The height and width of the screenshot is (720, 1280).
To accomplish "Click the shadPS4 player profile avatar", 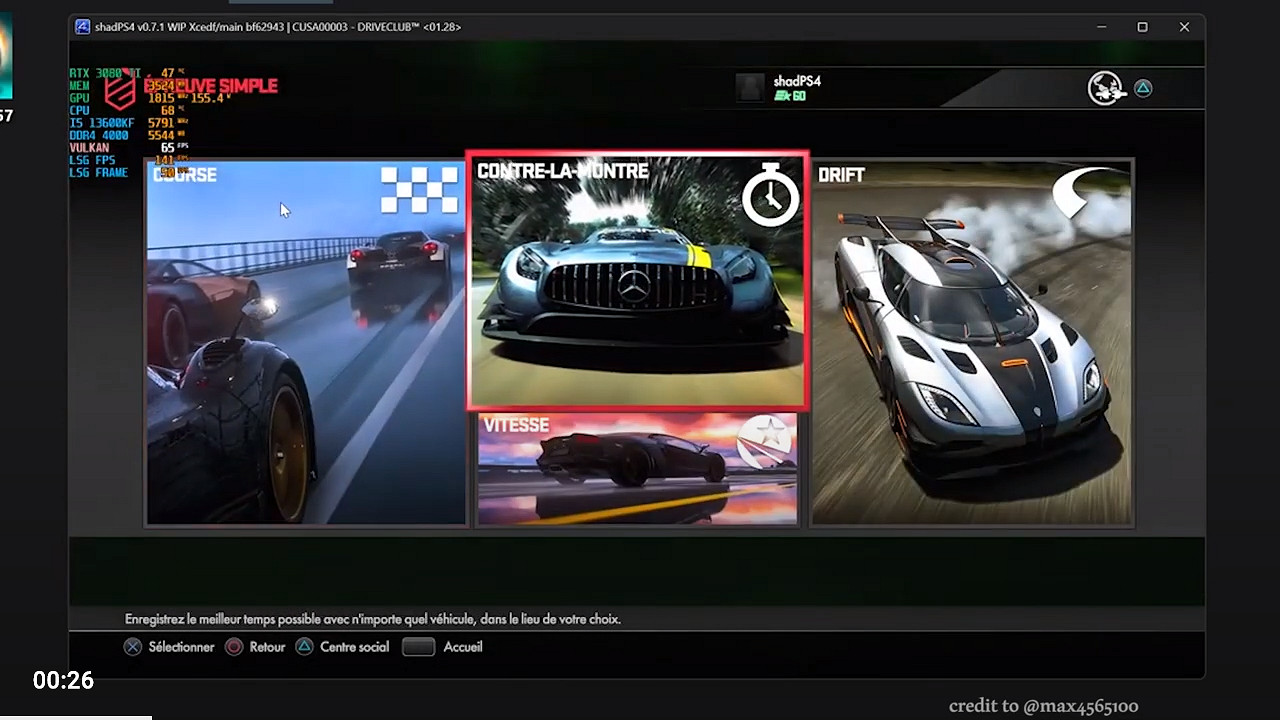I will [750, 88].
